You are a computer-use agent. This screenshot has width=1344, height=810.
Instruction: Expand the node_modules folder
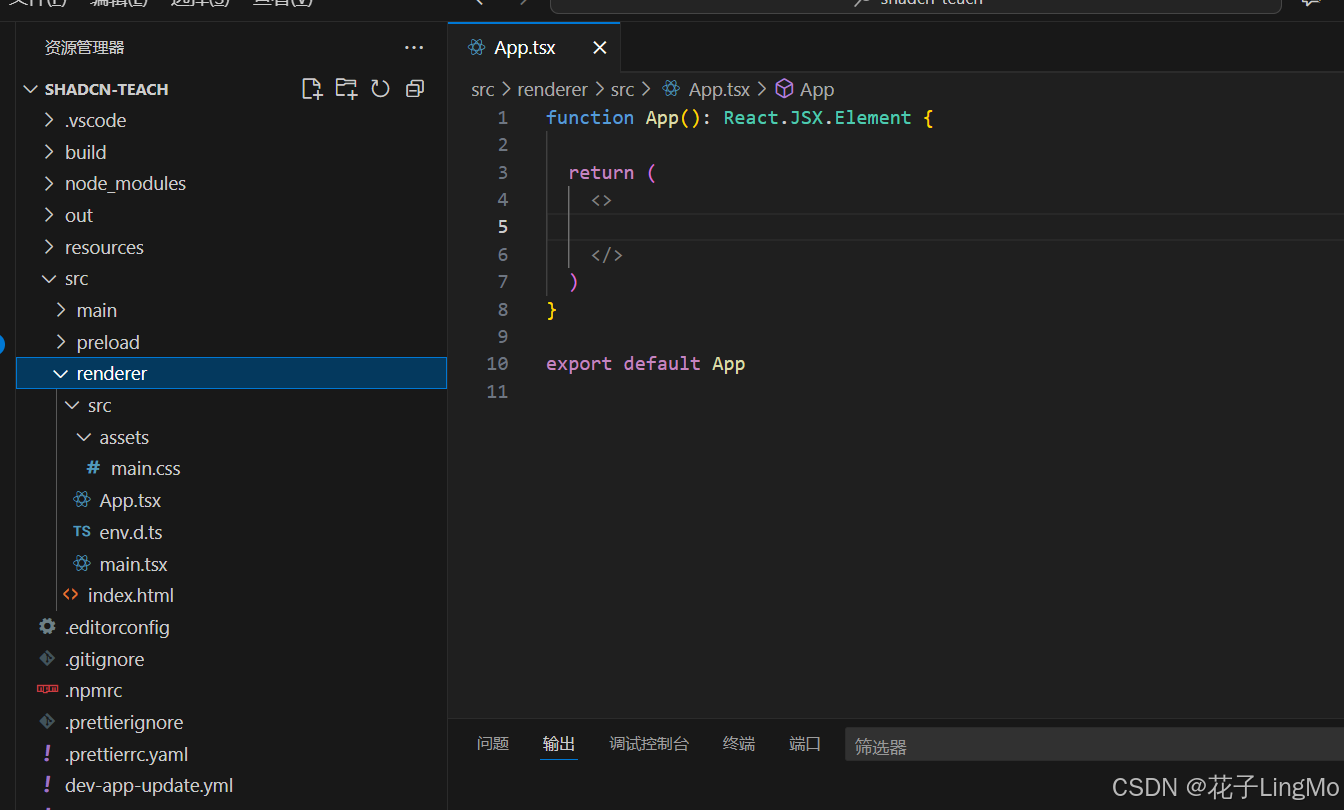pos(49,183)
